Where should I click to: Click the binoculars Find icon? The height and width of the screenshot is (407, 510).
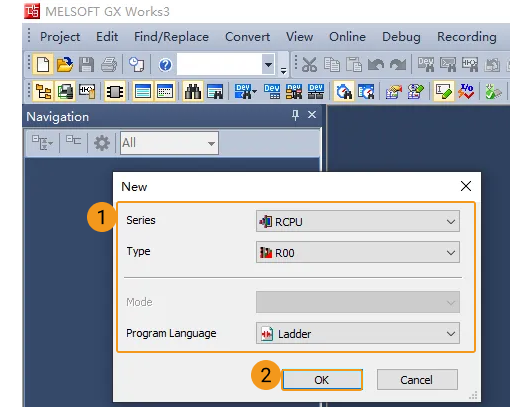click(x=193, y=91)
